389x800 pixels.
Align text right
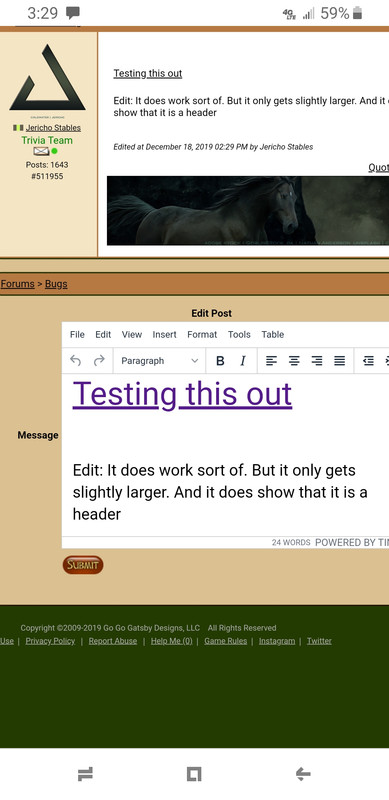[317, 361]
